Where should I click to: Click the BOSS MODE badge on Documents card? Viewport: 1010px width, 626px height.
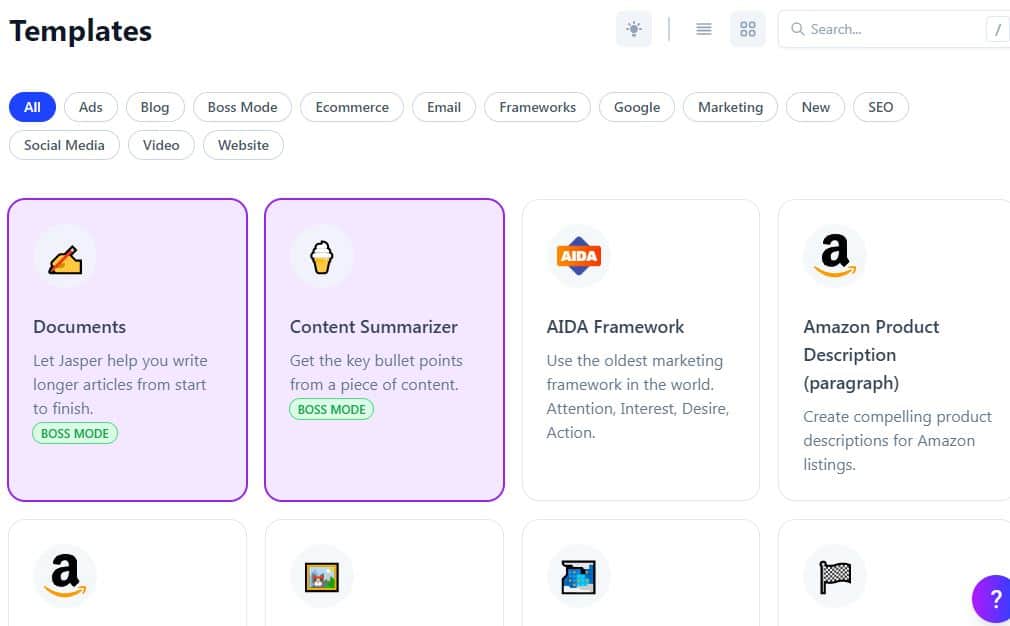pos(75,433)
